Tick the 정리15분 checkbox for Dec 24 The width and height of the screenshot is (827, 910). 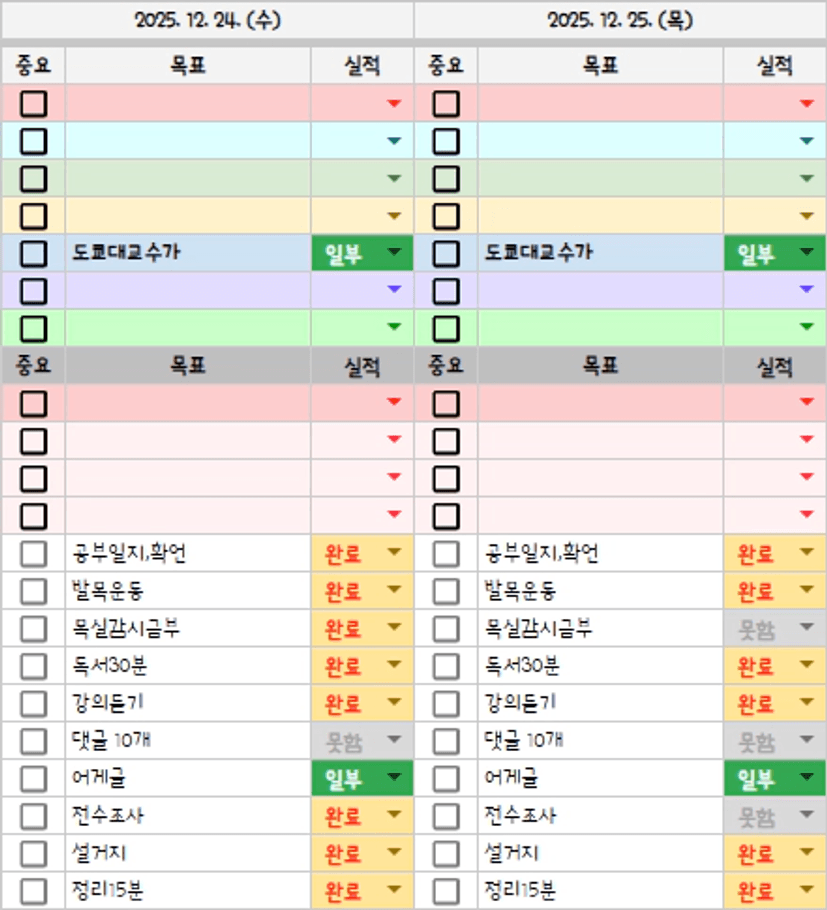tap(33, 890)
